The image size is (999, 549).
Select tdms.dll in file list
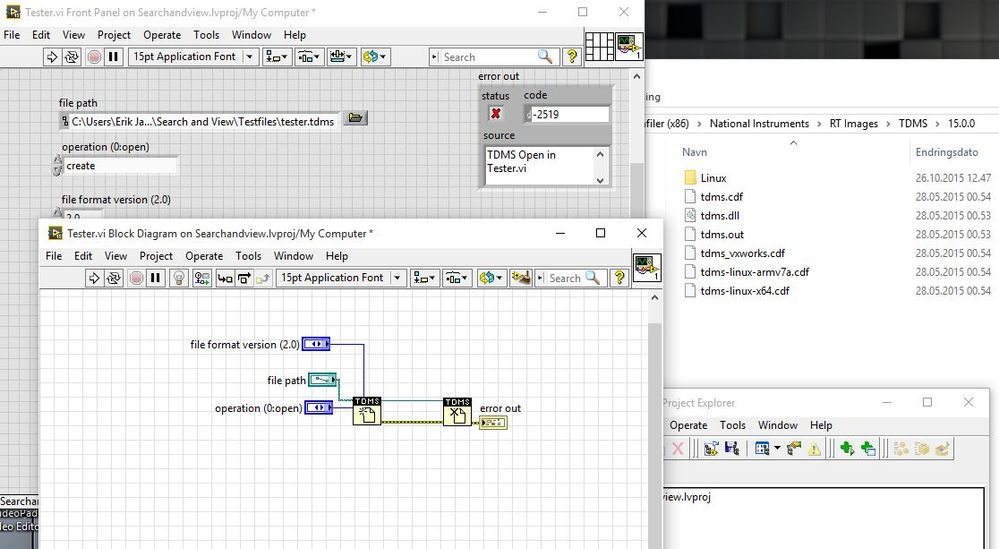[x=720, y=215]
